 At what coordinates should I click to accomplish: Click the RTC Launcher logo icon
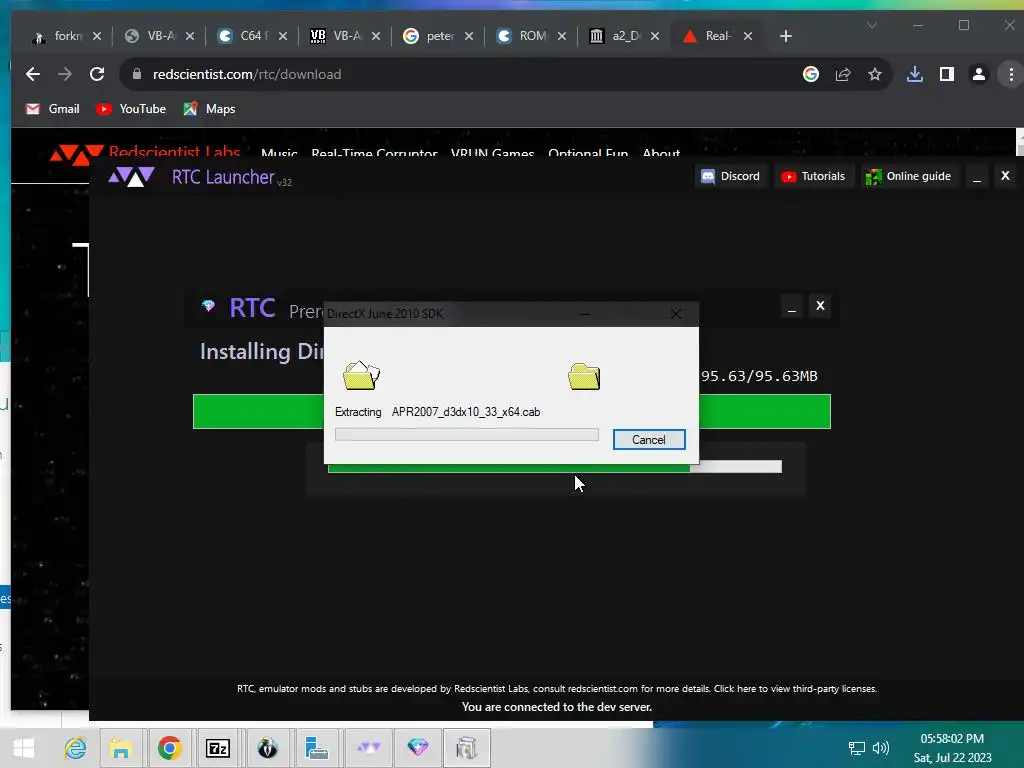tap(131, 176)
